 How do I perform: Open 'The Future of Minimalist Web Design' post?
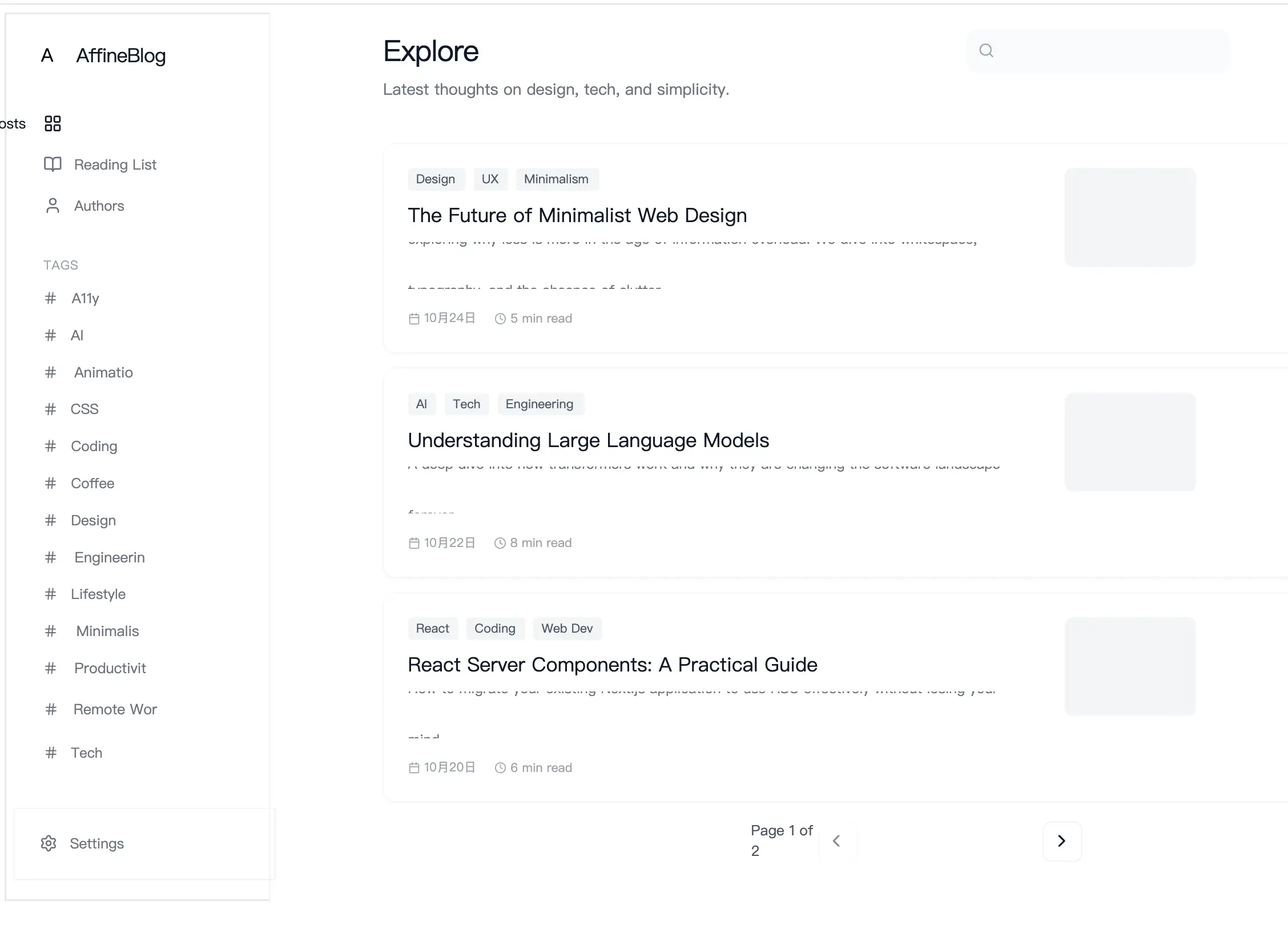[x=577, y=215]
